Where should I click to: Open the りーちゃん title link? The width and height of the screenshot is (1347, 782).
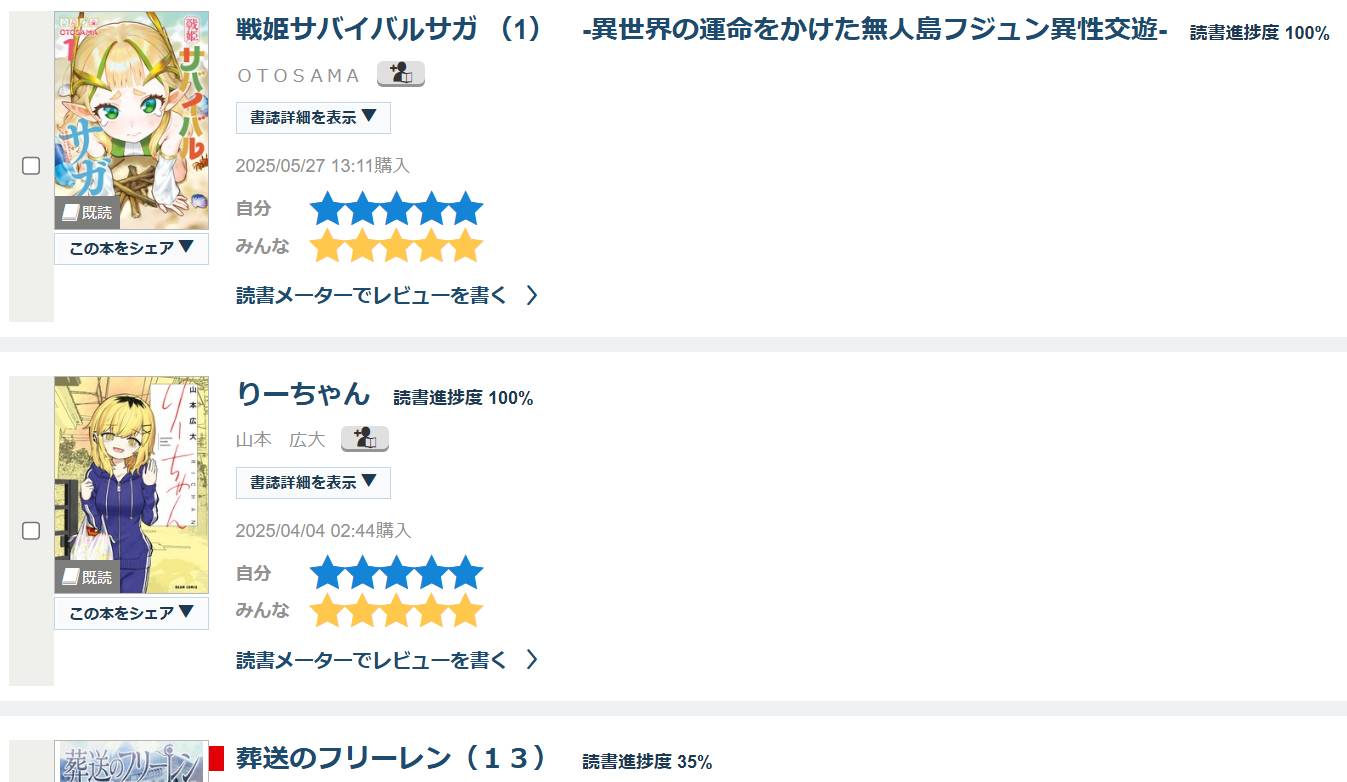point(303,394)
